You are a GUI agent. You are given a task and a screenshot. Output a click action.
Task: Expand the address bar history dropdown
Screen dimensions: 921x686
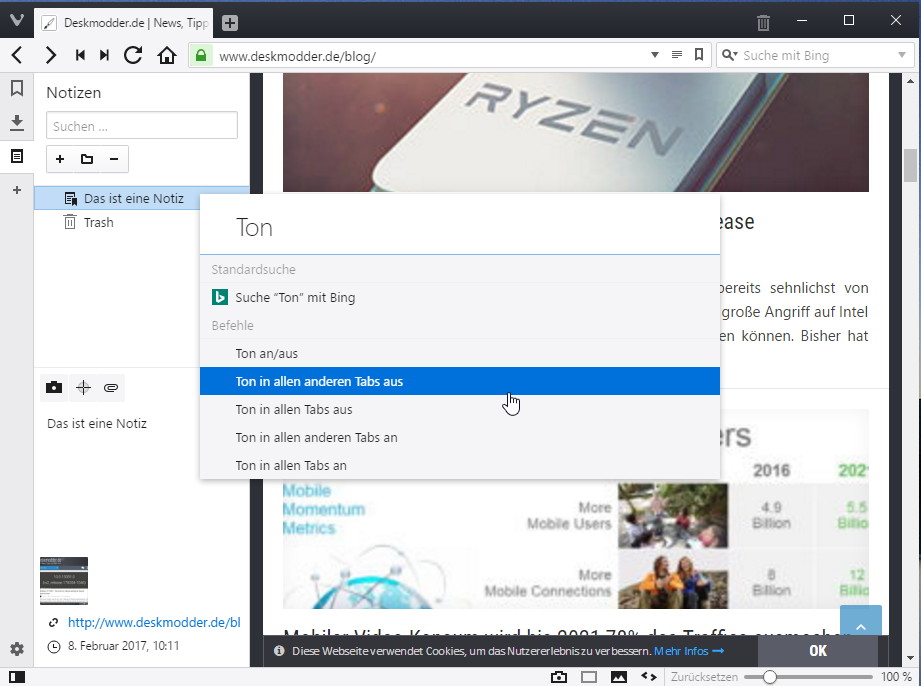click(x=655, y=55)
